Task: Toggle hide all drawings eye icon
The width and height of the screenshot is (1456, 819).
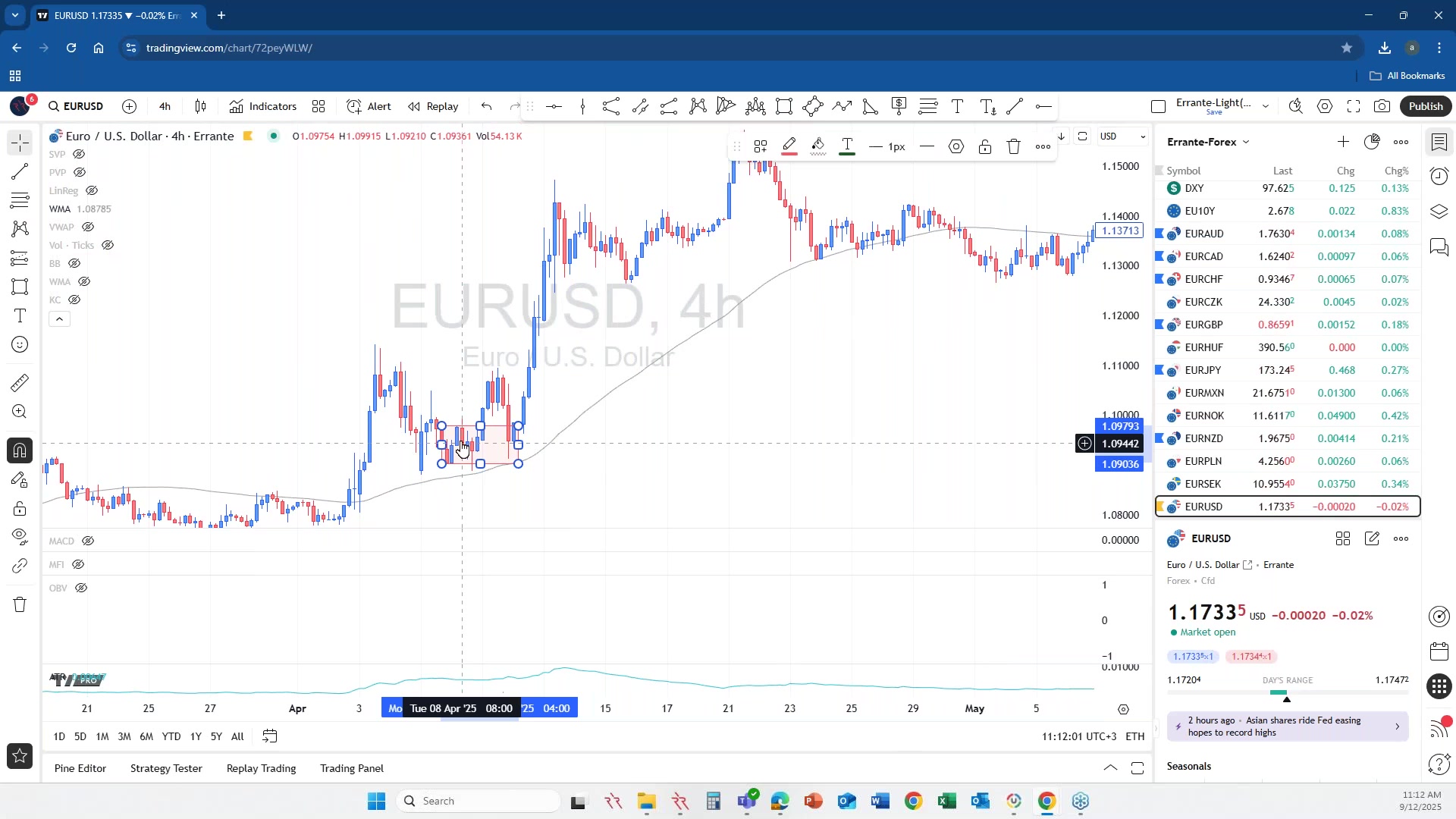Action: click(20, 537)
